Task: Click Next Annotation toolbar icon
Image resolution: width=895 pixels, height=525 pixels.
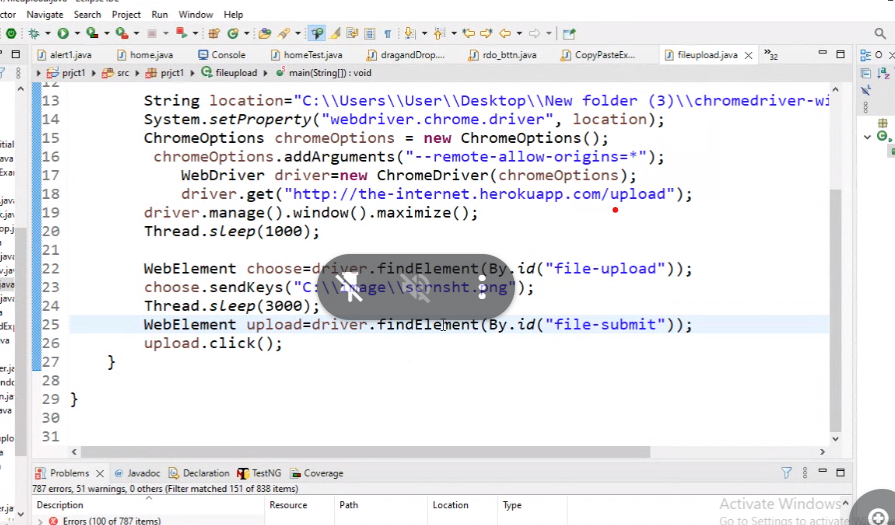Action: click(410, 34)
